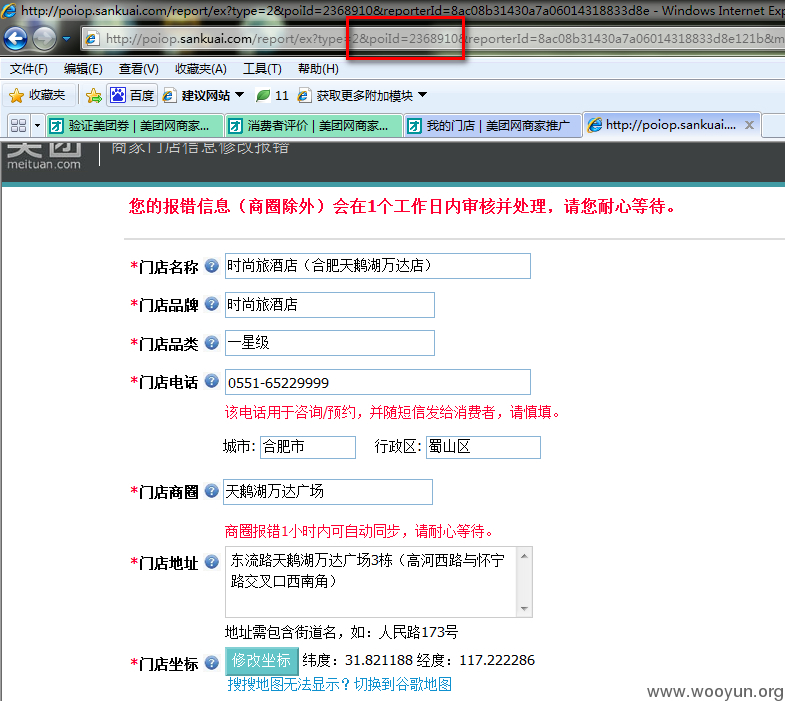Viewport: 785px width, 701px height.
Task: Open the 文件(F) menu
Action: tap(29, 69)
